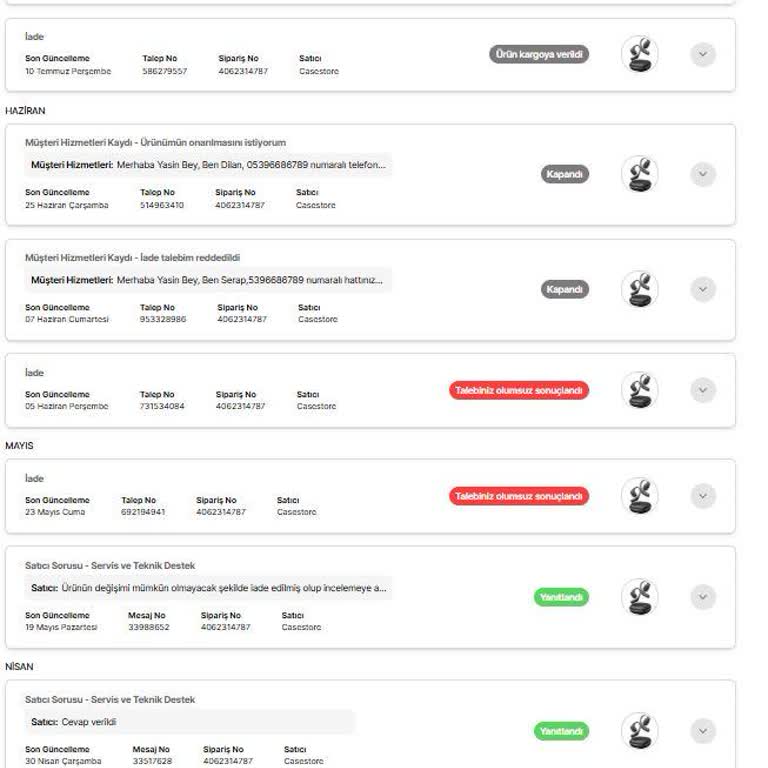768x768 pixels.
Task: Open 'Müşteri Hizmetleri Kaydı - İade talebim reddedildi'
Action: click(x=132, y=258)
